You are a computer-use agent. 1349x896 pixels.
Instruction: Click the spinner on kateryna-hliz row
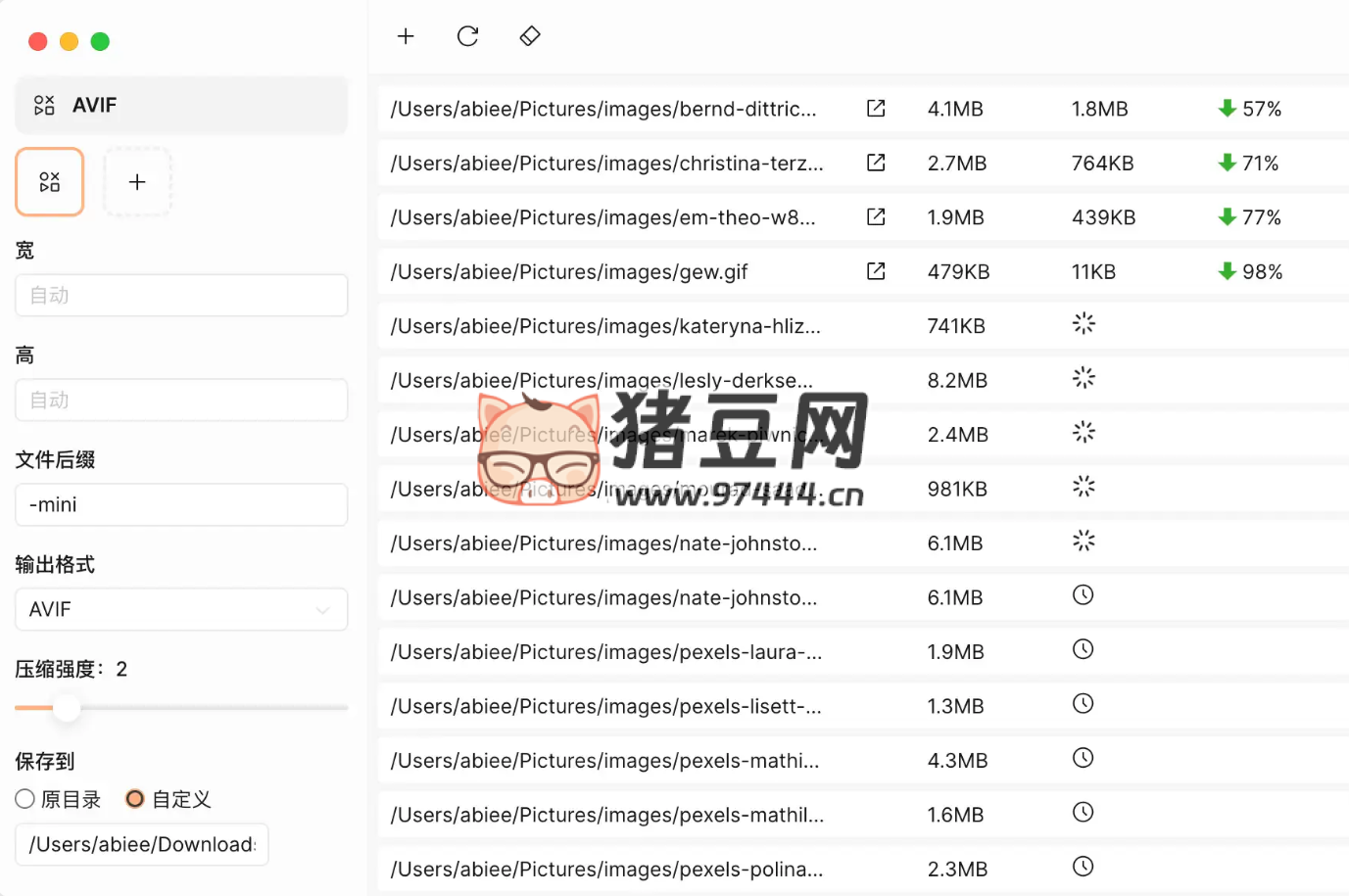(x=1083, y=324)
